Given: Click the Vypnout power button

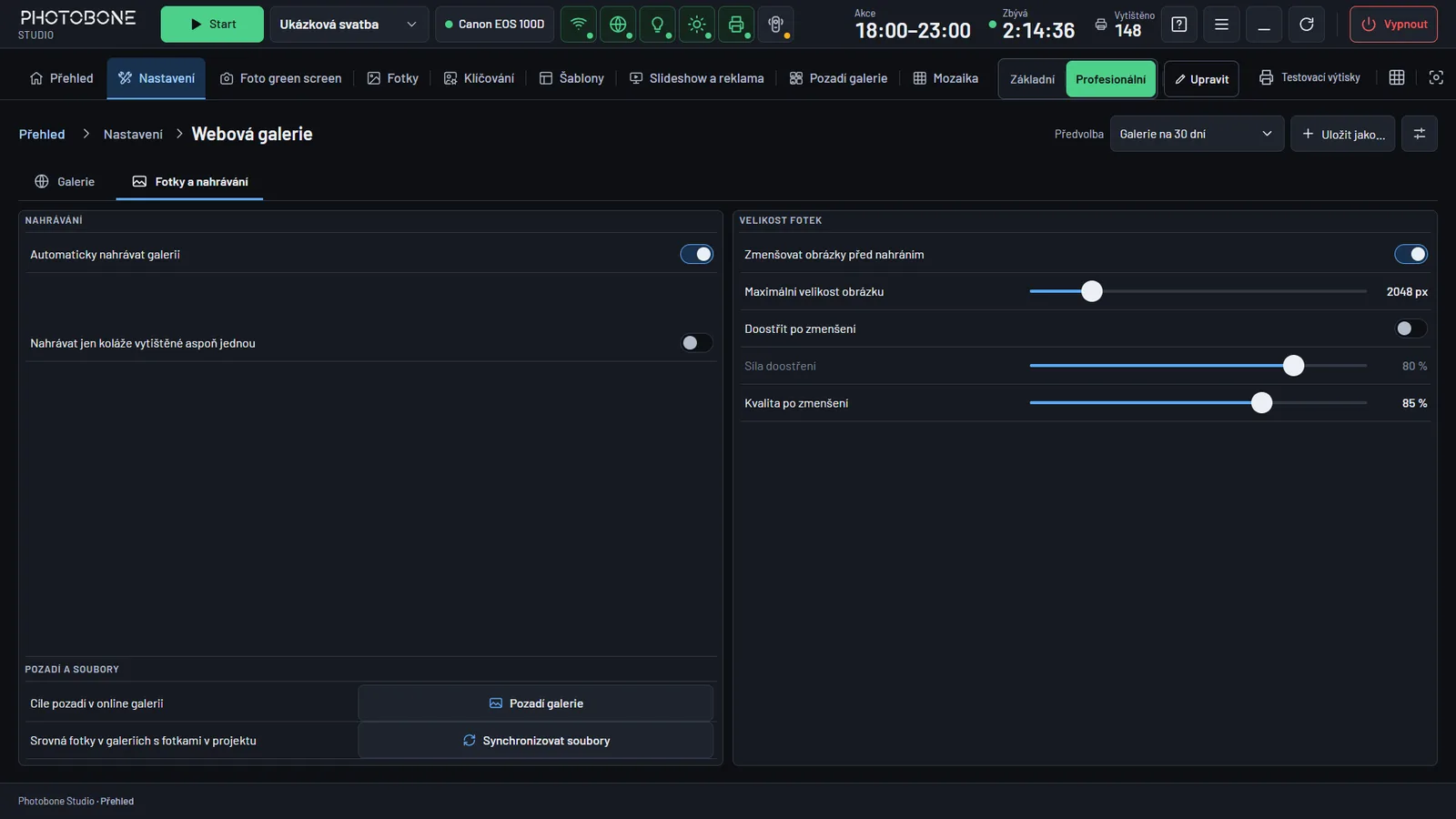Looking at the screenshot, I should pyautogui.click(x=1394, y=25).
